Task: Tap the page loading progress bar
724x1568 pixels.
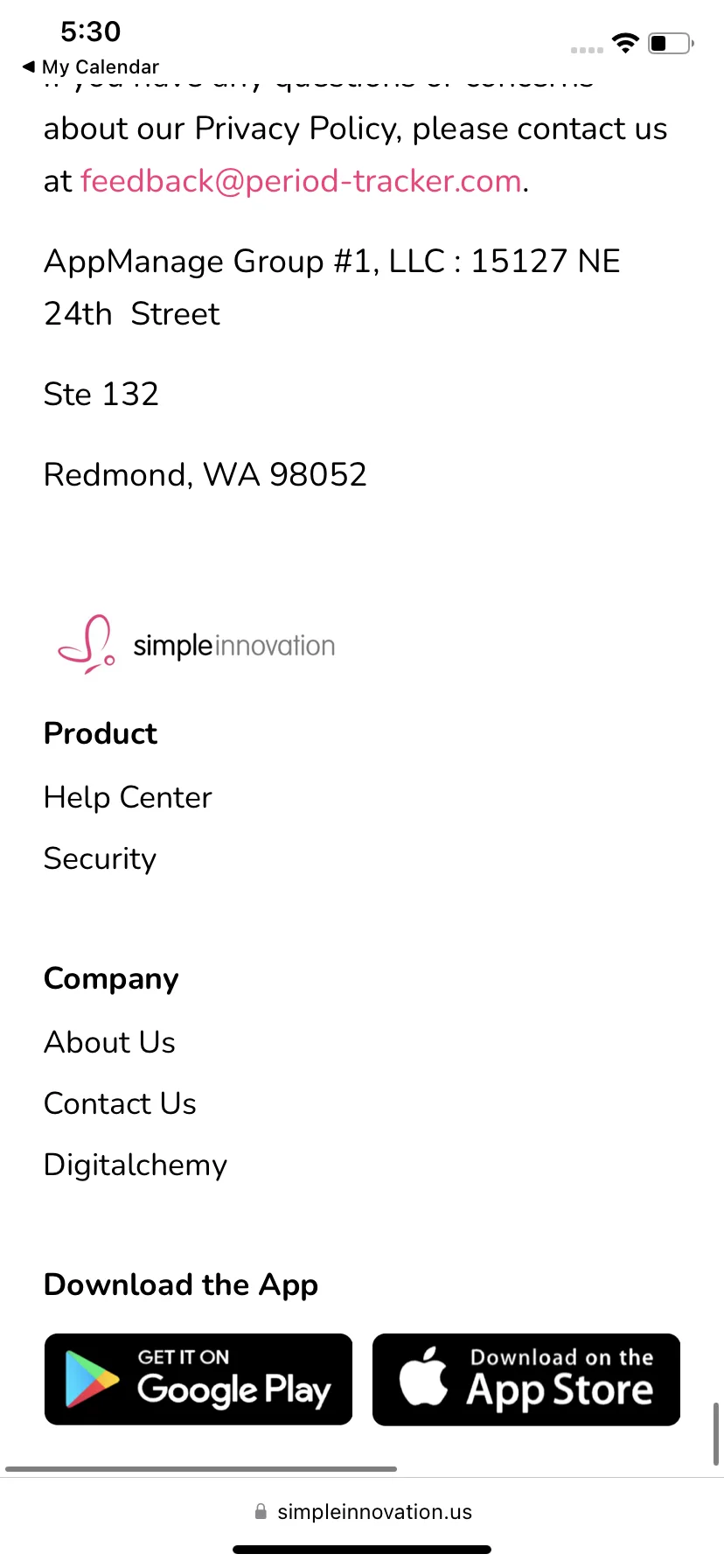Action: click(201, 1469)
